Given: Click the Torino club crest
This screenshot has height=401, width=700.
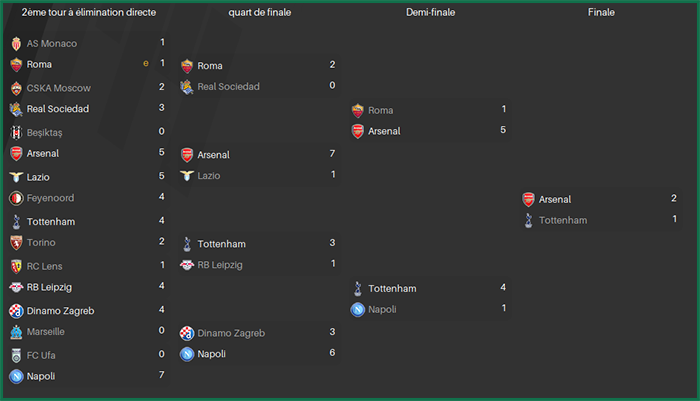Looking at the screenshot, I should (16, 242).
